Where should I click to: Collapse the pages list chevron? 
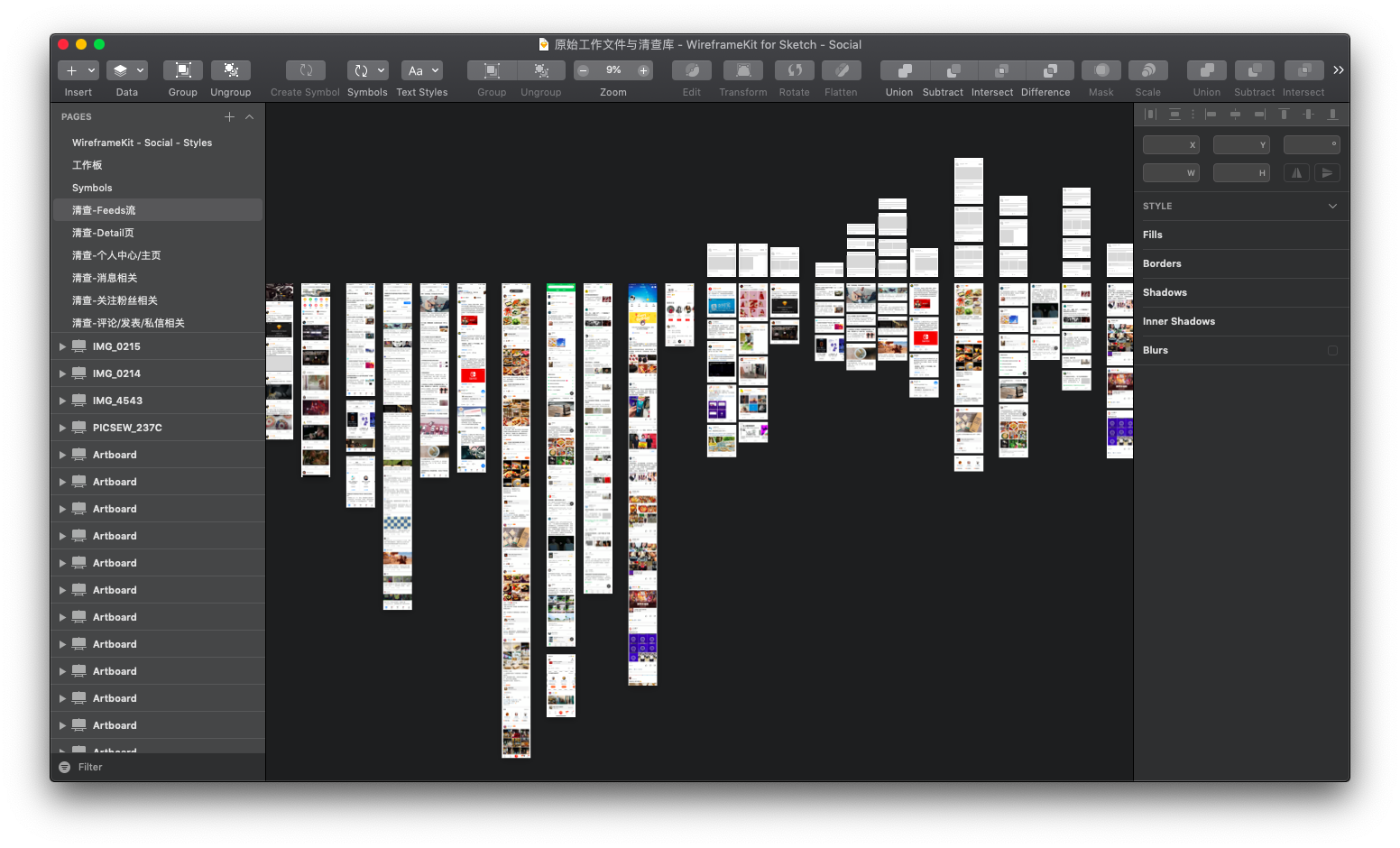click(x=250, y=116)
